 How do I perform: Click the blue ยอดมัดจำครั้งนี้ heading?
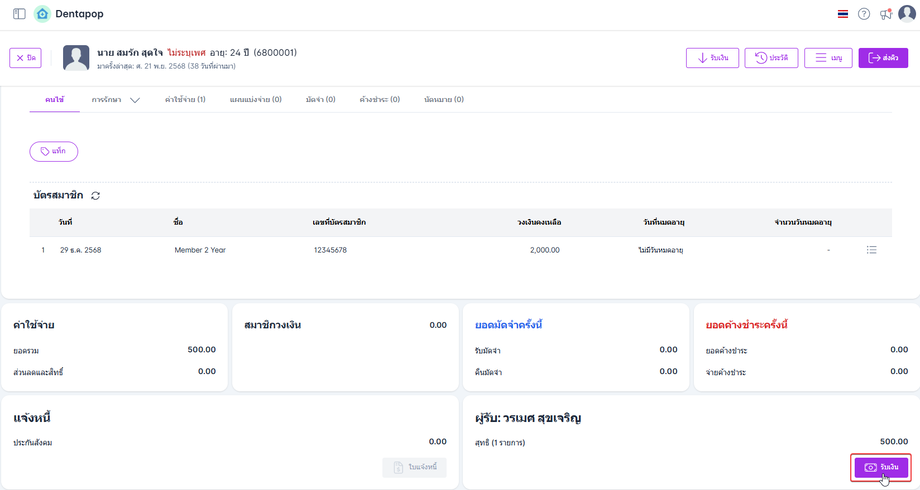(508, 325)
